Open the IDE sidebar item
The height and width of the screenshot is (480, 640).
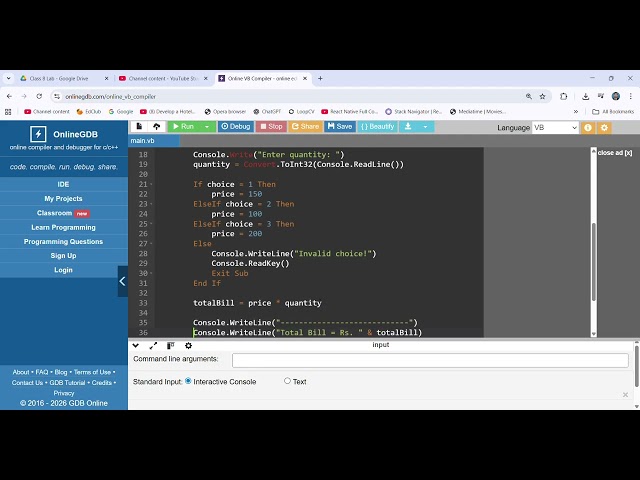63,184
